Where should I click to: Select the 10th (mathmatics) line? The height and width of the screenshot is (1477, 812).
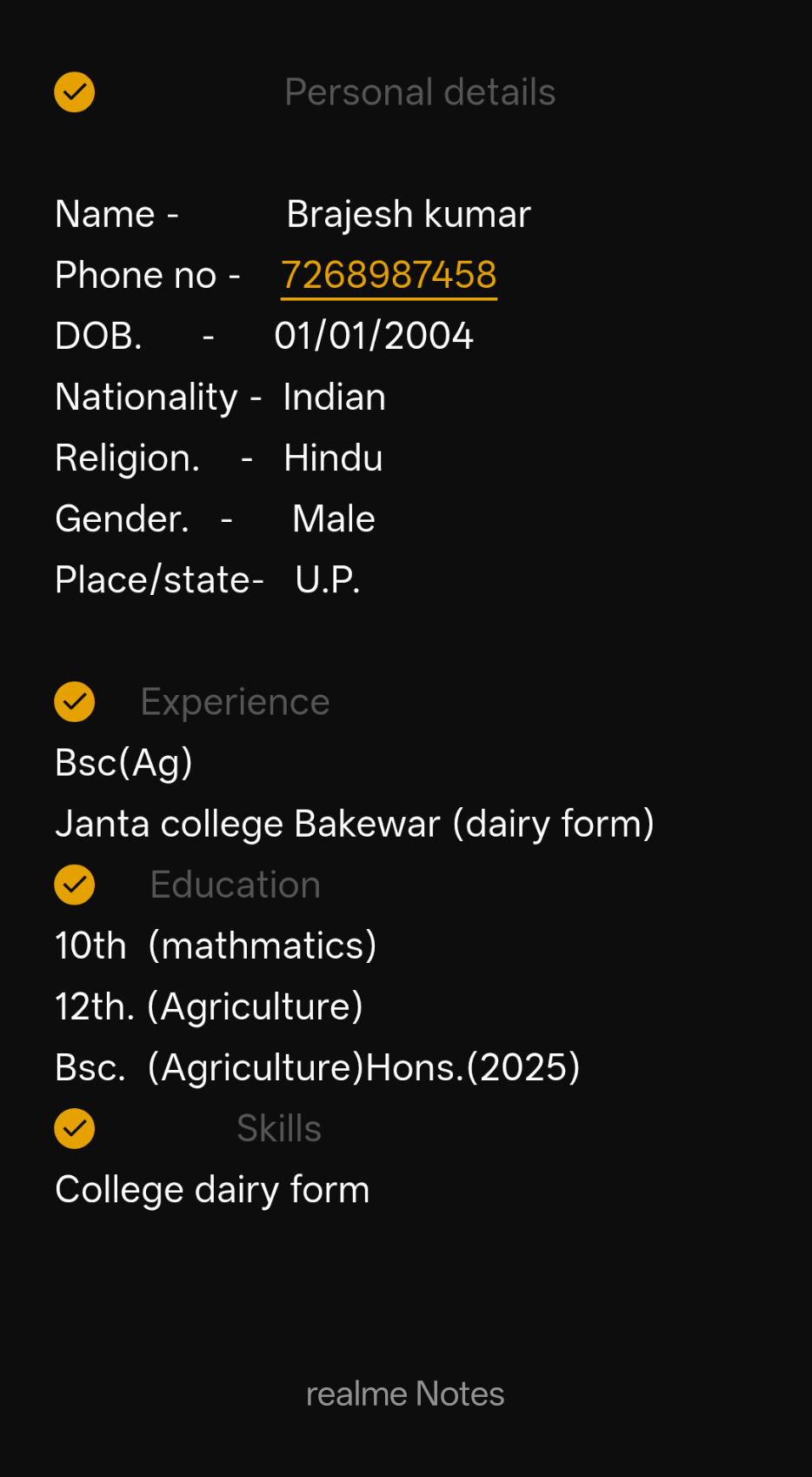click(216, 946)
